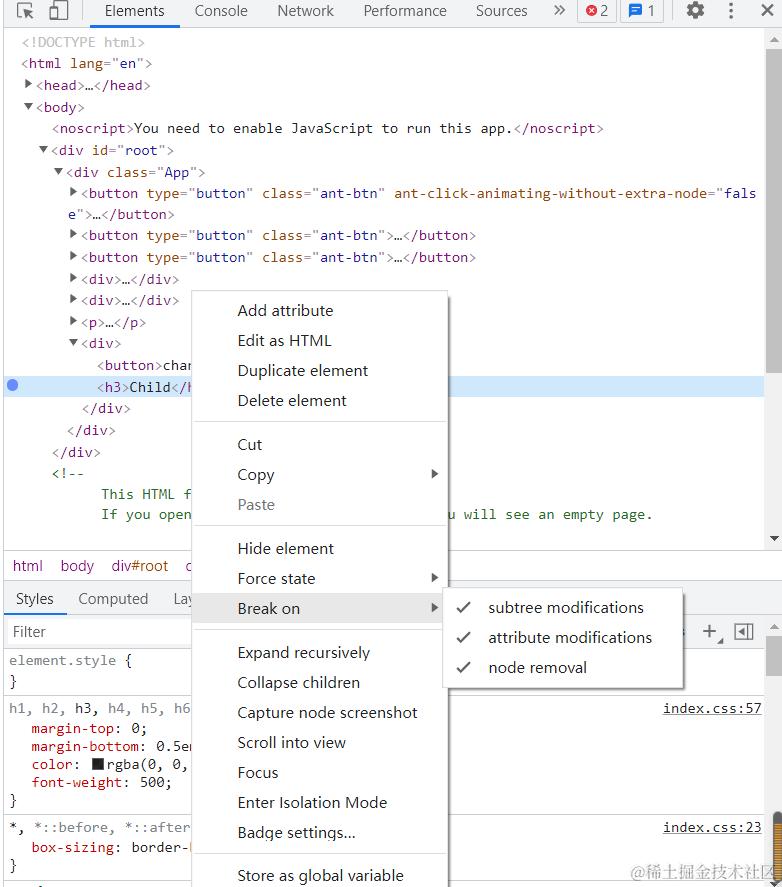Open the Computed pane tab

click(x=113, y=598)
